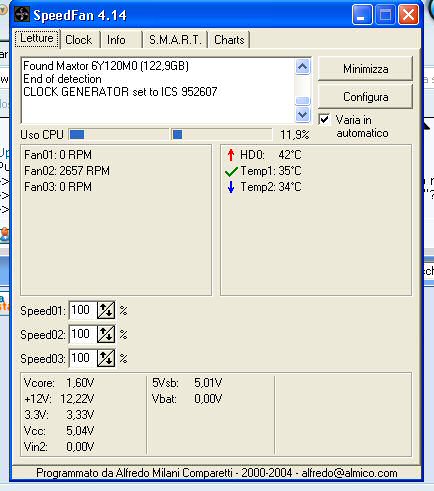Open the Info tab
The image size is (434, 491).
tap(116, 40)
